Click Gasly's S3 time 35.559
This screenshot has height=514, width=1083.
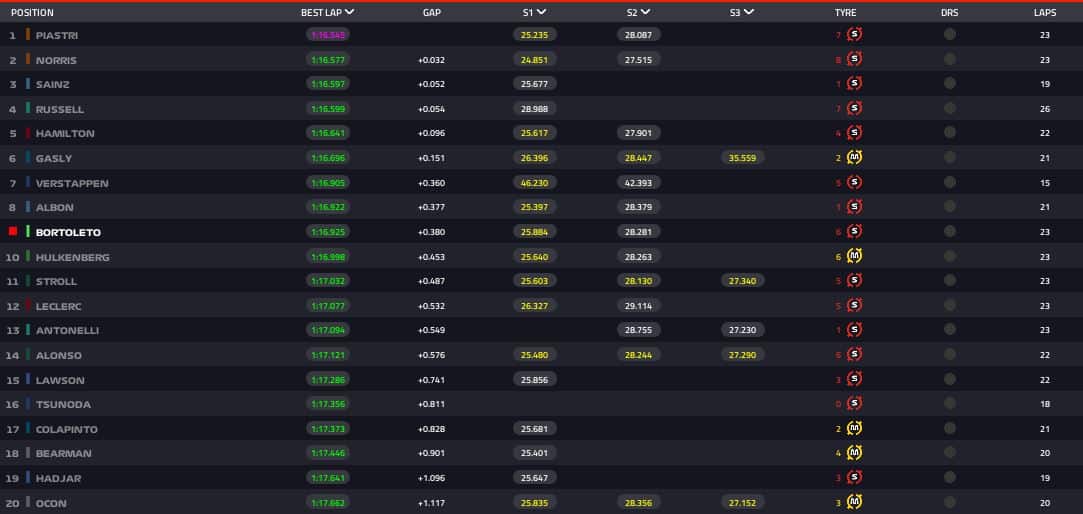[x=742, y=158]
